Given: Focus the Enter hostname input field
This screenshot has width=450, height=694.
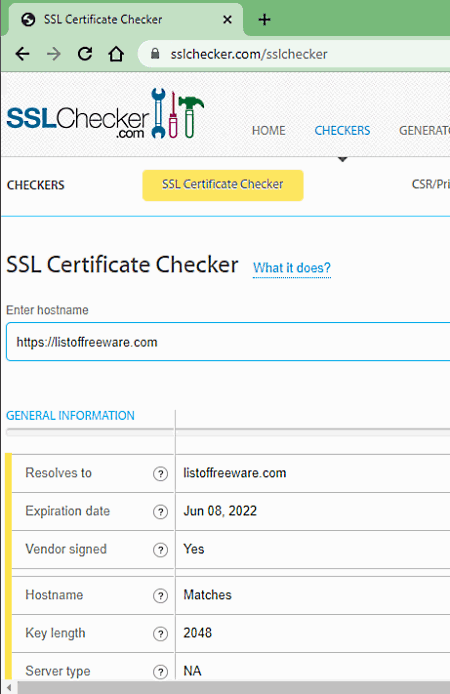Looking at the screenshot, I should pyautogui.click(x=228, y=342).
